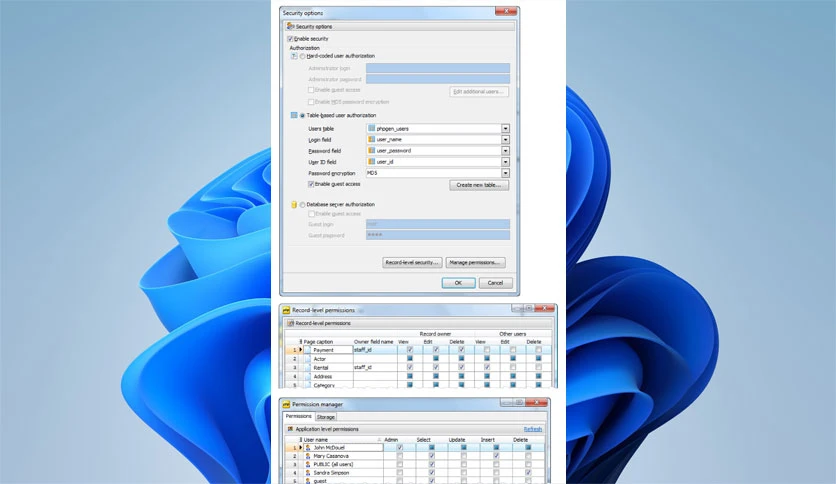Click the Refresh link in Permission manager
This screenshot has width=836, height=484.
point(533,429)
